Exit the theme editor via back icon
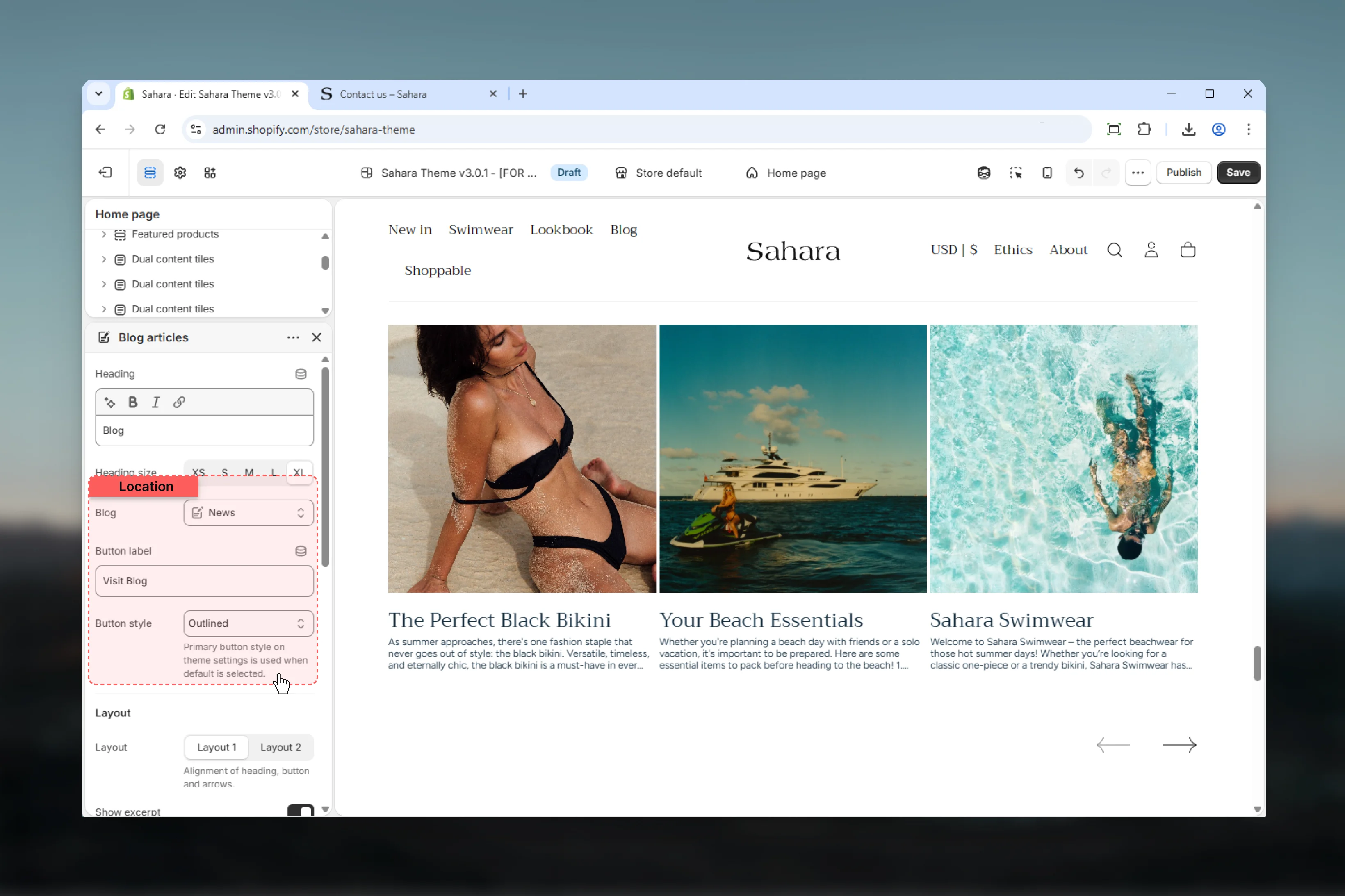This screenshot has width=1345, height=896. 105,173
